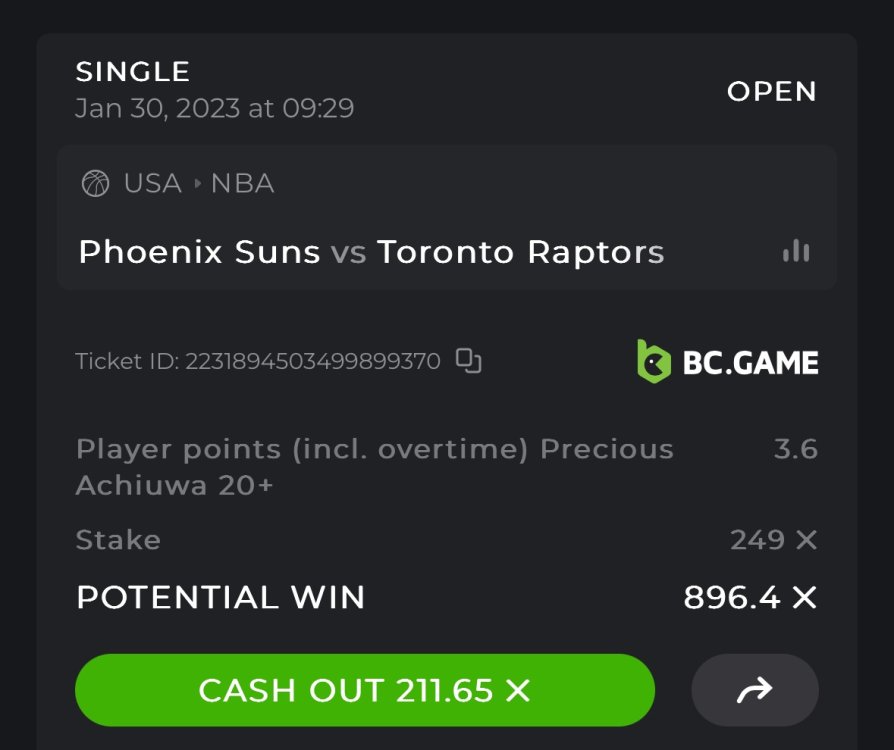Click currency icon next to 896.4 potential win

(804, 598)
